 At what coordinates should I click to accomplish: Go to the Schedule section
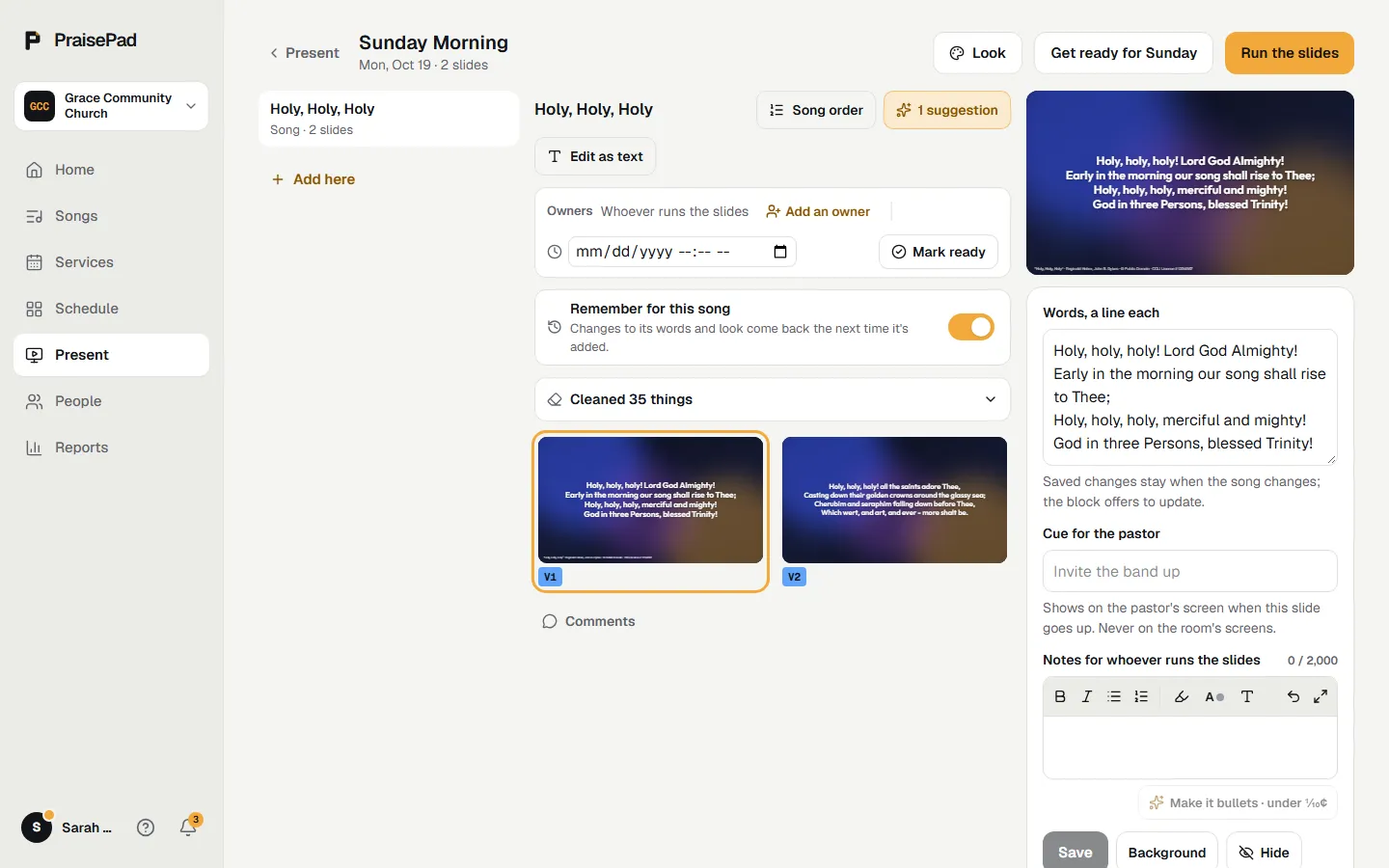click(x=112, y=309)
